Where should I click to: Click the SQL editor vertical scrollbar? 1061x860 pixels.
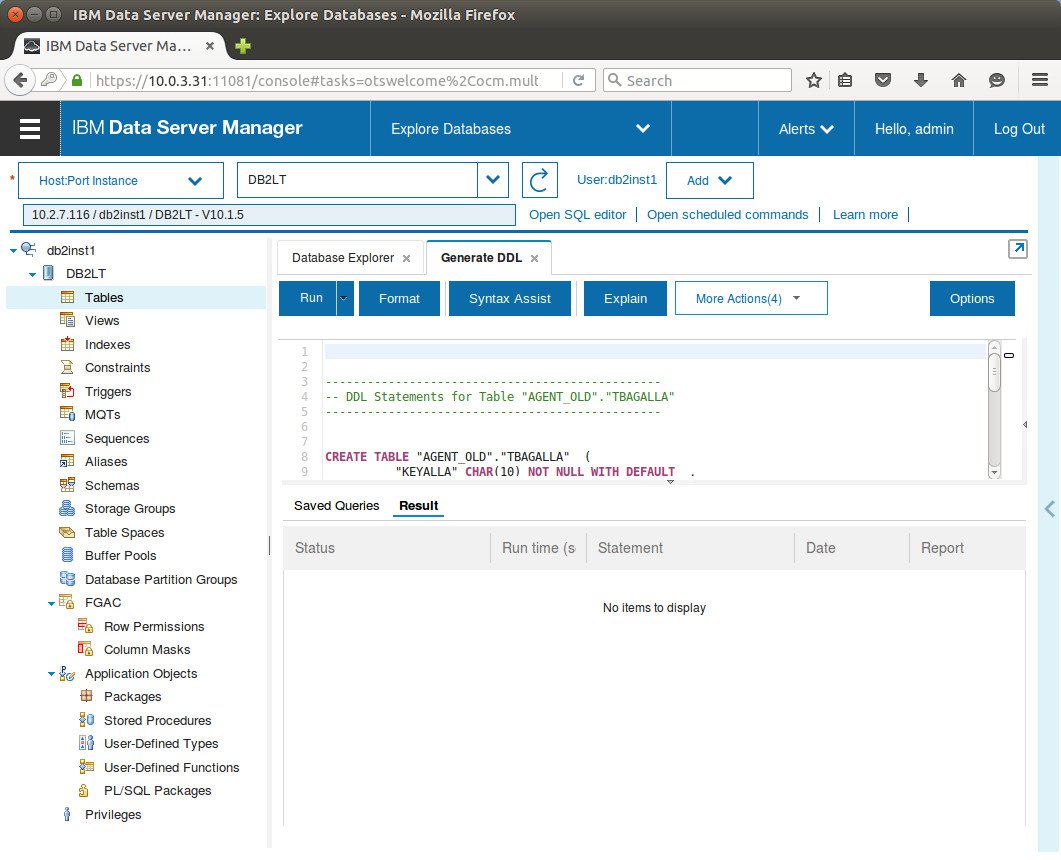[x=994, y=409]
